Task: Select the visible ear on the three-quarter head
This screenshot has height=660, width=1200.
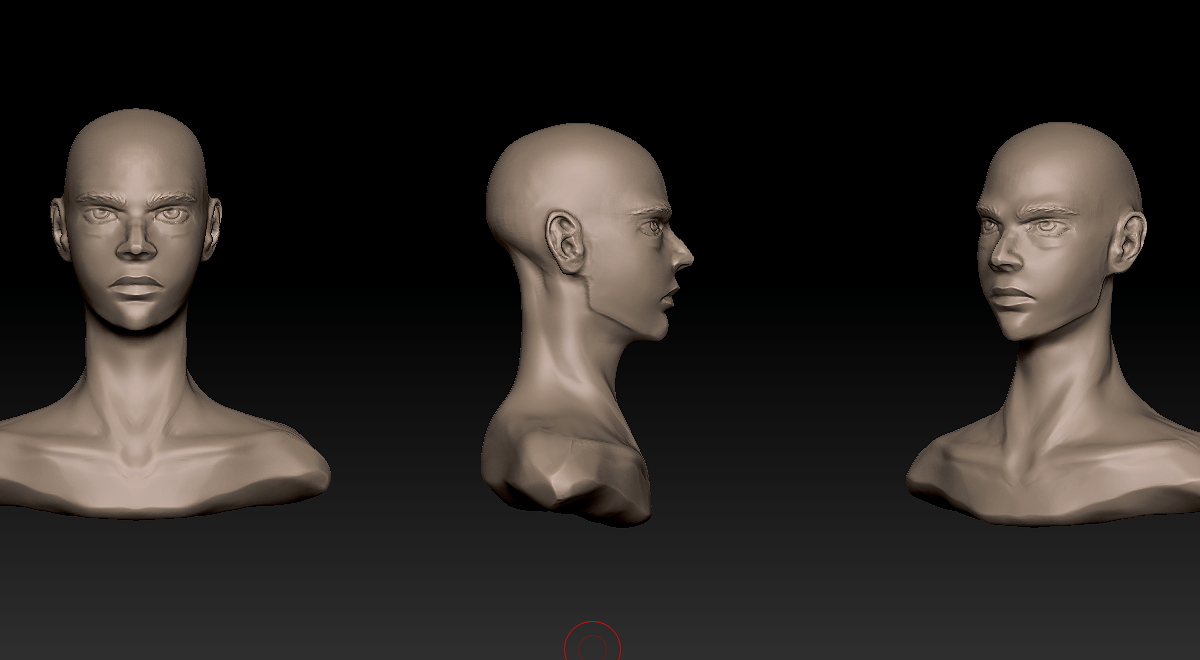Action: (x=1130, y=244)
